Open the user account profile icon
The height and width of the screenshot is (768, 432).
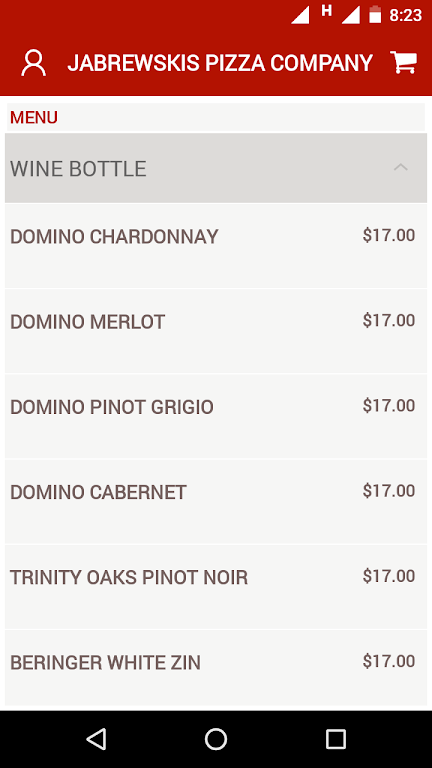click(33, 63)
